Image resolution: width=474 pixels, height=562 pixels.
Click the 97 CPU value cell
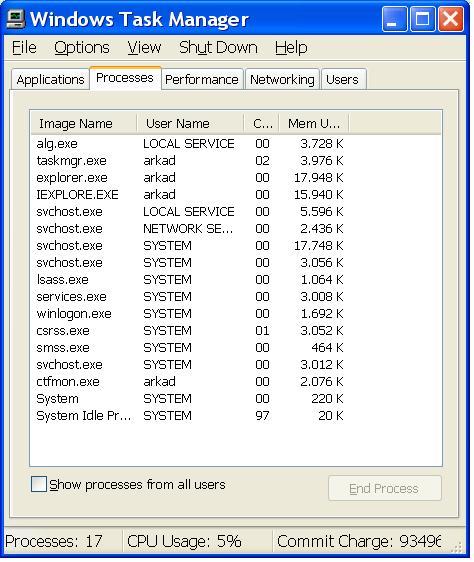coord(262,416)
